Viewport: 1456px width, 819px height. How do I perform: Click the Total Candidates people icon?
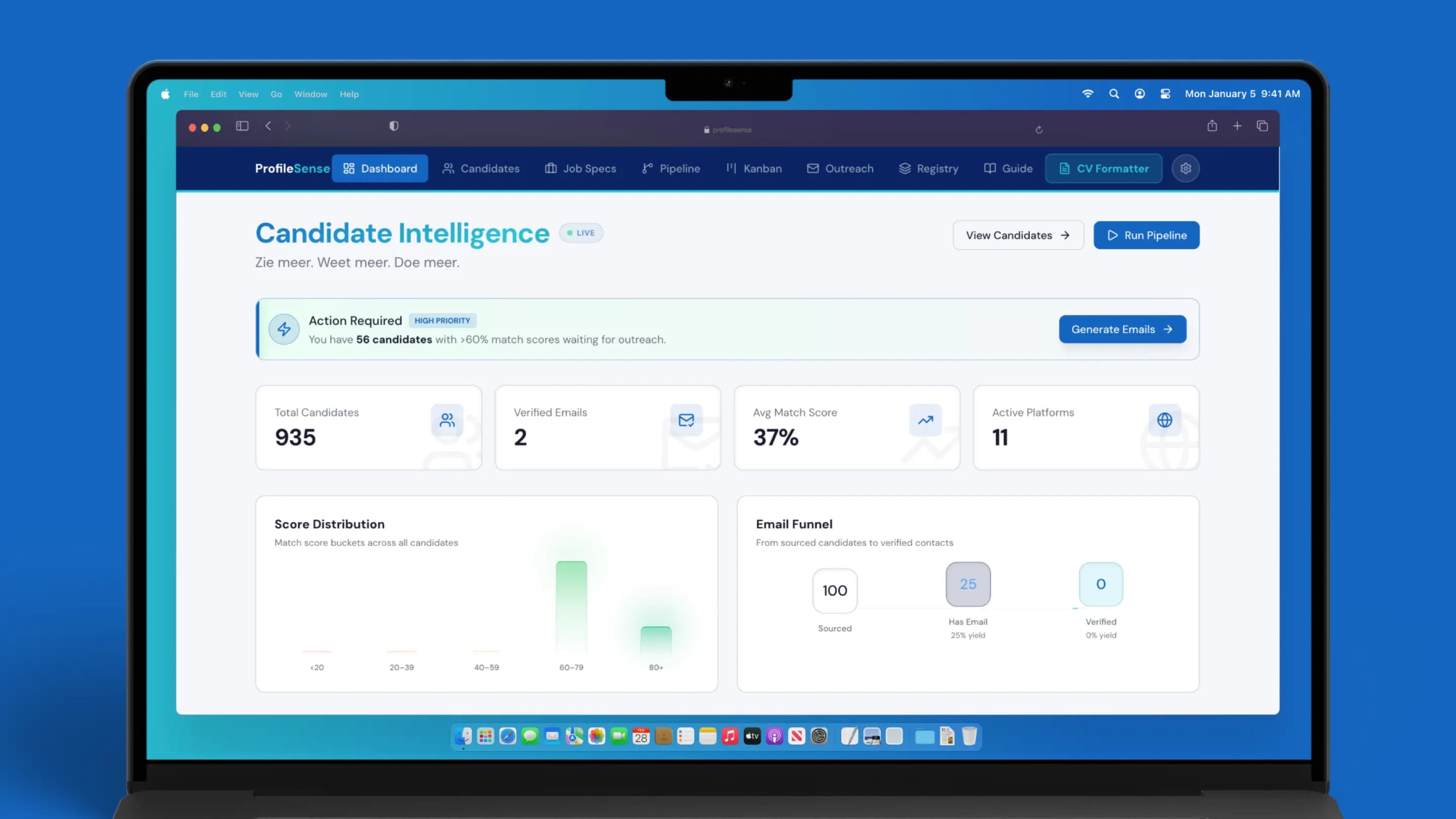[x=447, y=420]
